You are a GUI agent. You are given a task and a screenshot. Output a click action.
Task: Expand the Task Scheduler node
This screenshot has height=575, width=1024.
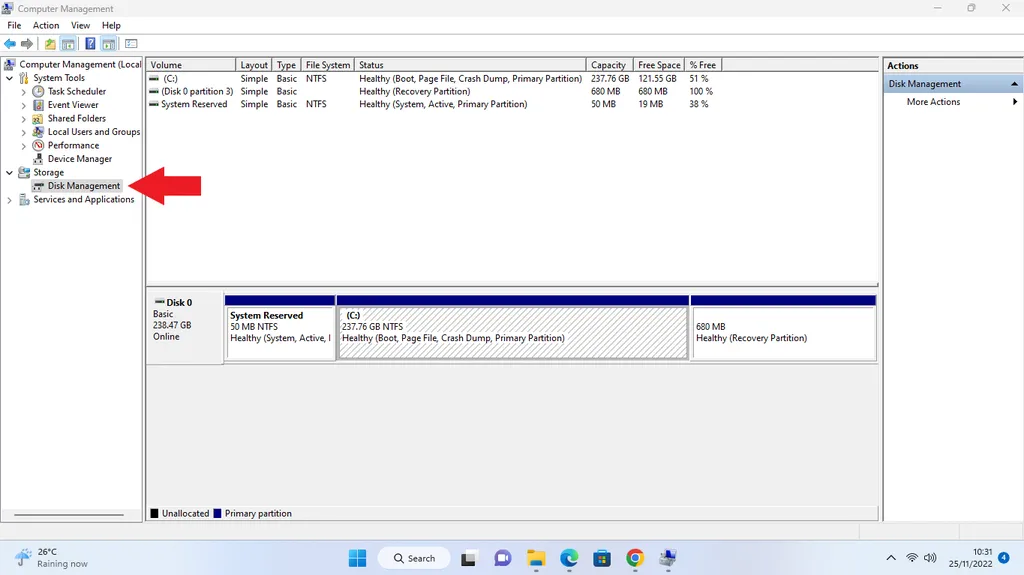click(x=24, y=92)
